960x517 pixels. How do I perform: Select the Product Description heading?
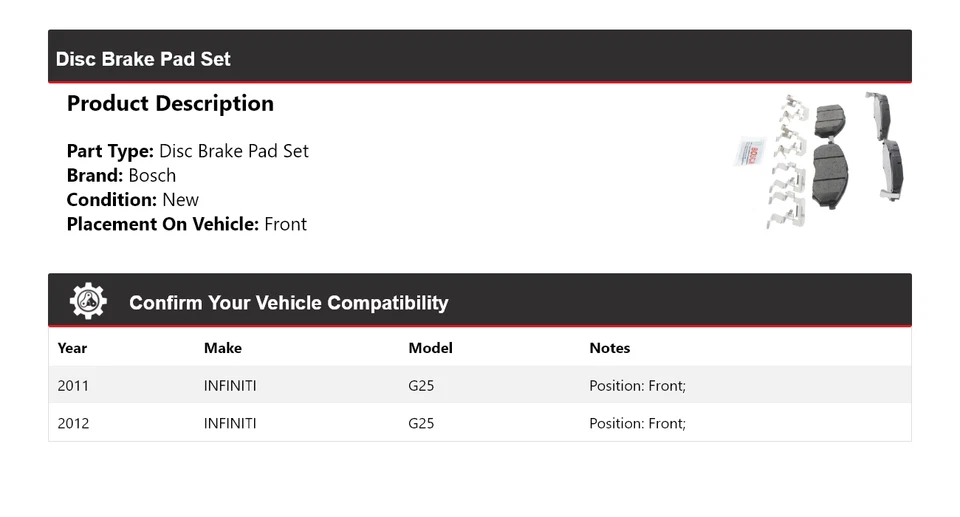[170, 104]
